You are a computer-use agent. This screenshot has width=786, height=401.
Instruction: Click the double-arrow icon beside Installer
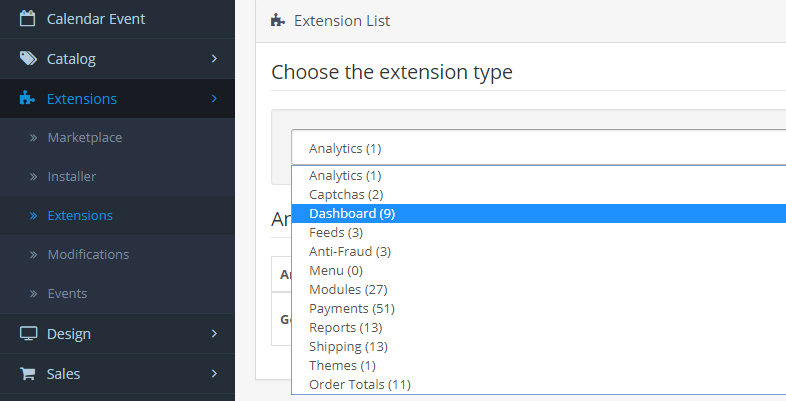pos(33,177)
